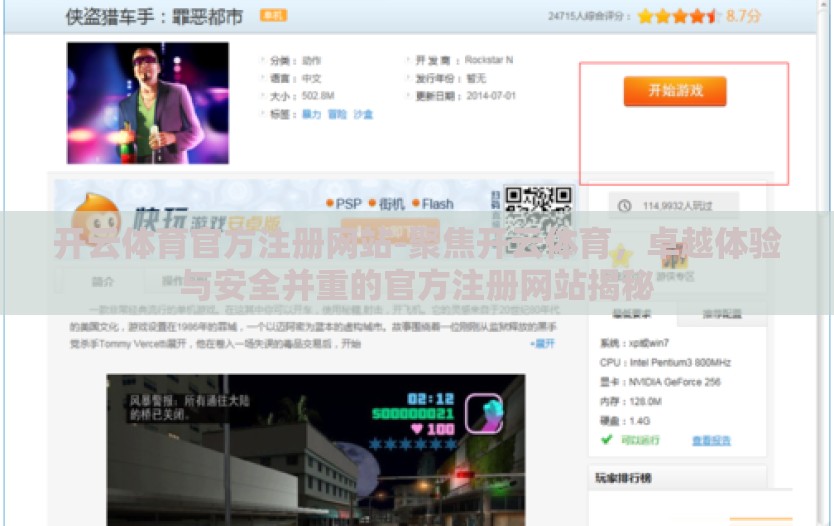
Task: Click the rating stars near 8.7分
Action: pyautogui.click(x=679, y=16)
